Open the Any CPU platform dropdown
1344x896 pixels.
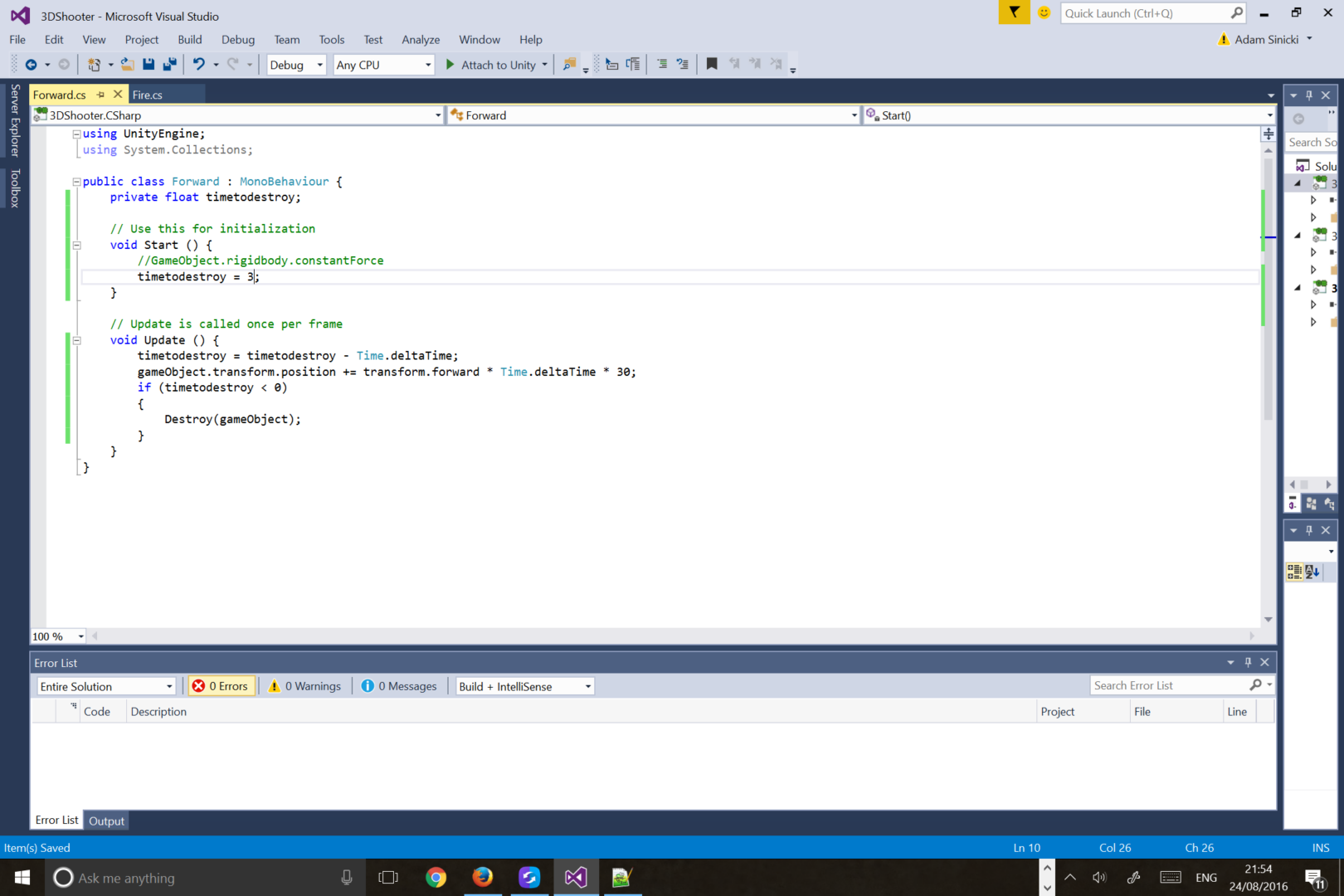383,65
